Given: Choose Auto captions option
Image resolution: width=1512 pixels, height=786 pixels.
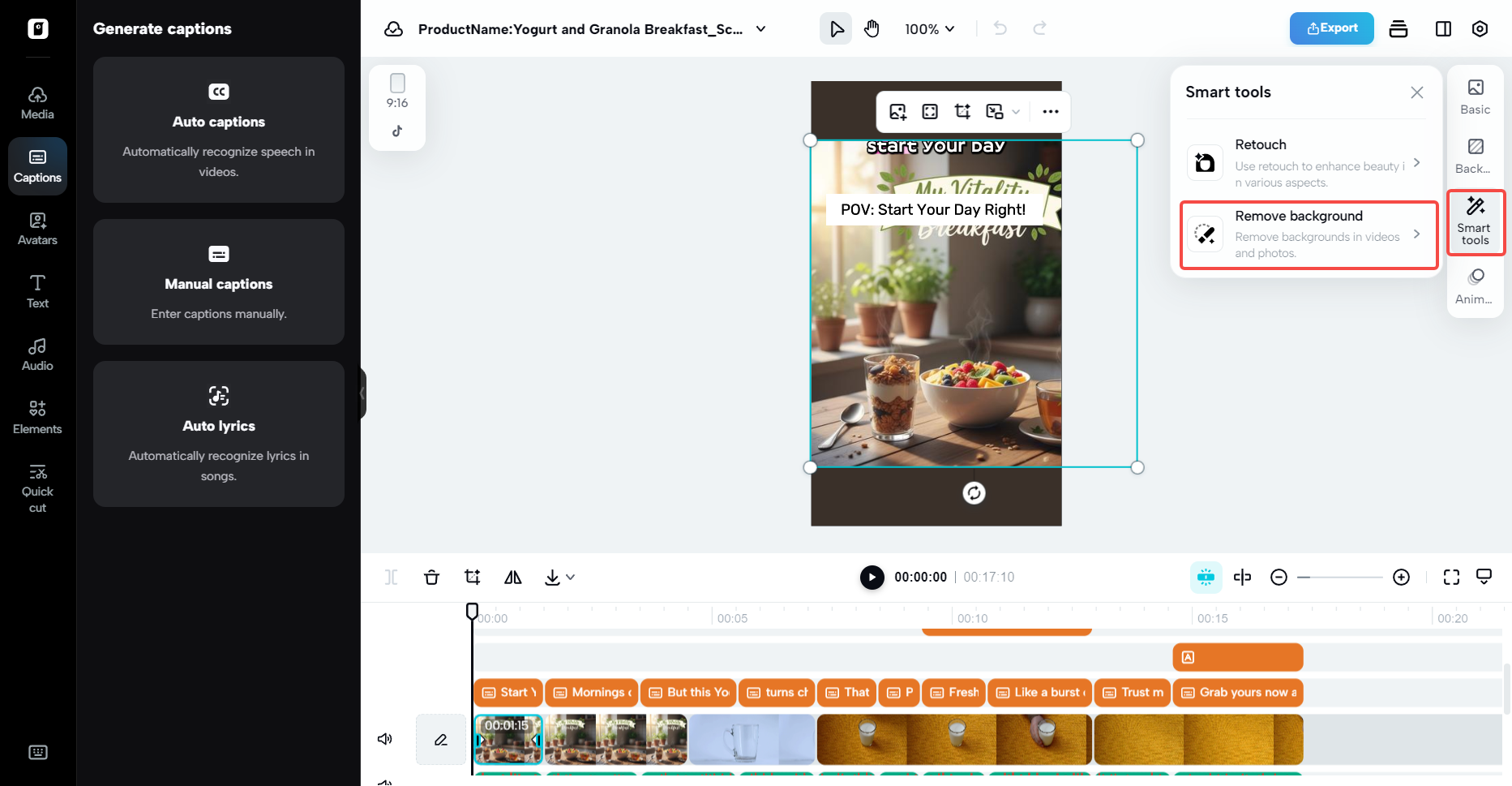Looking at the screenshot, I should pyautogui.click(x=219, y=130).
